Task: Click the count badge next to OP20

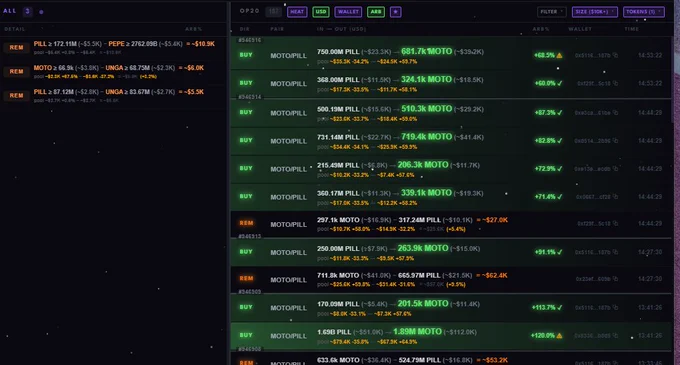Action: click(273, 12)
